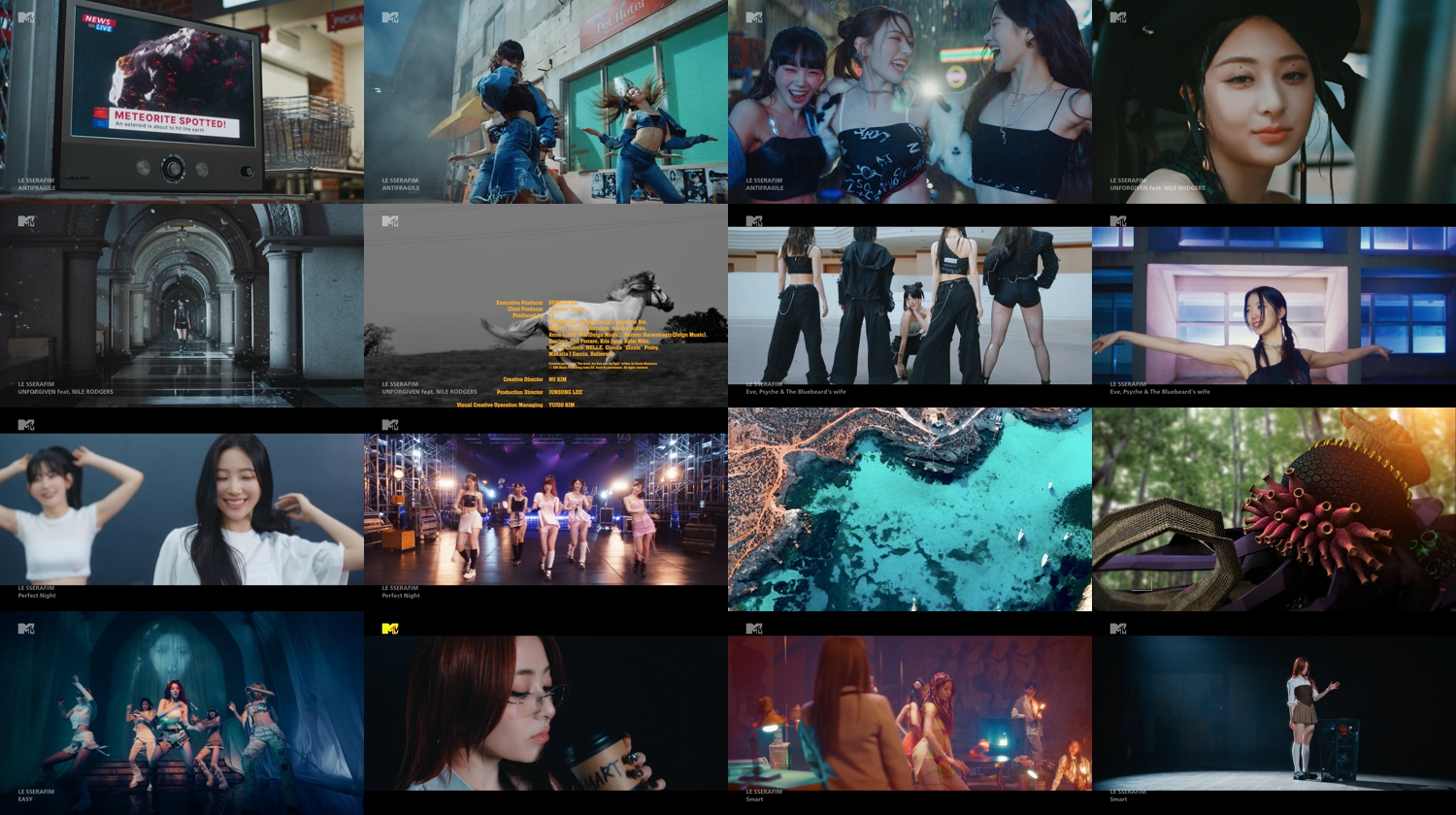The image size is (1456, 815).
Task: Click the Executive Producer credit text
Action: [x=520, y=303]
